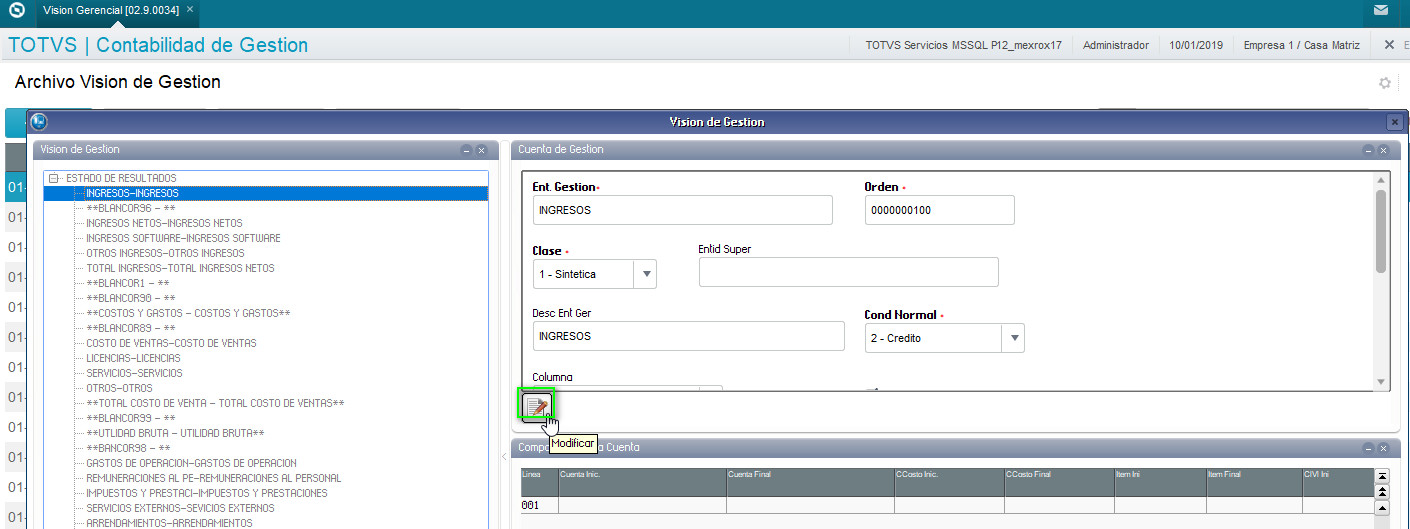1410x529 pixels.
Task: Select **BLANCOR1 - ** tree node
Action: 128,283
